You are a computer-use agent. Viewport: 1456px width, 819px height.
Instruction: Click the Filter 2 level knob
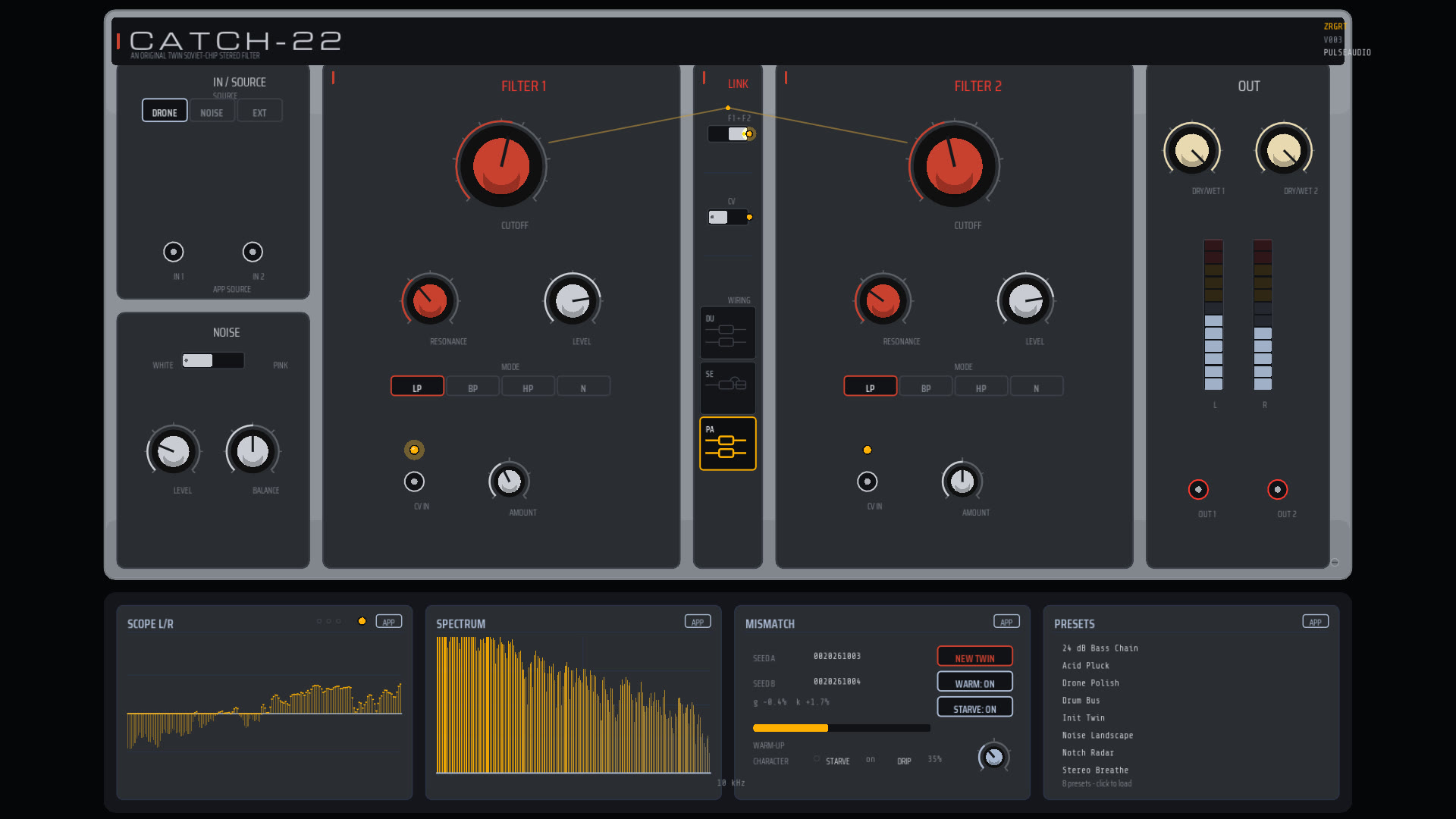[x=1025, y=300]
